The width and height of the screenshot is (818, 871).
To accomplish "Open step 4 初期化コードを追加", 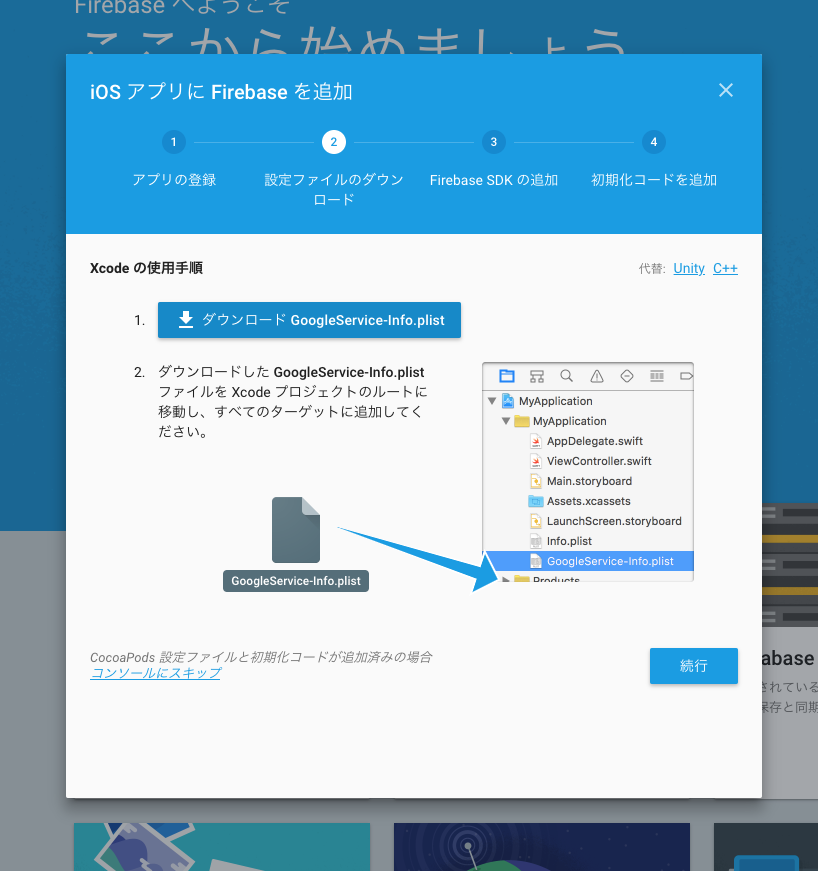I will tap(653, 142).
